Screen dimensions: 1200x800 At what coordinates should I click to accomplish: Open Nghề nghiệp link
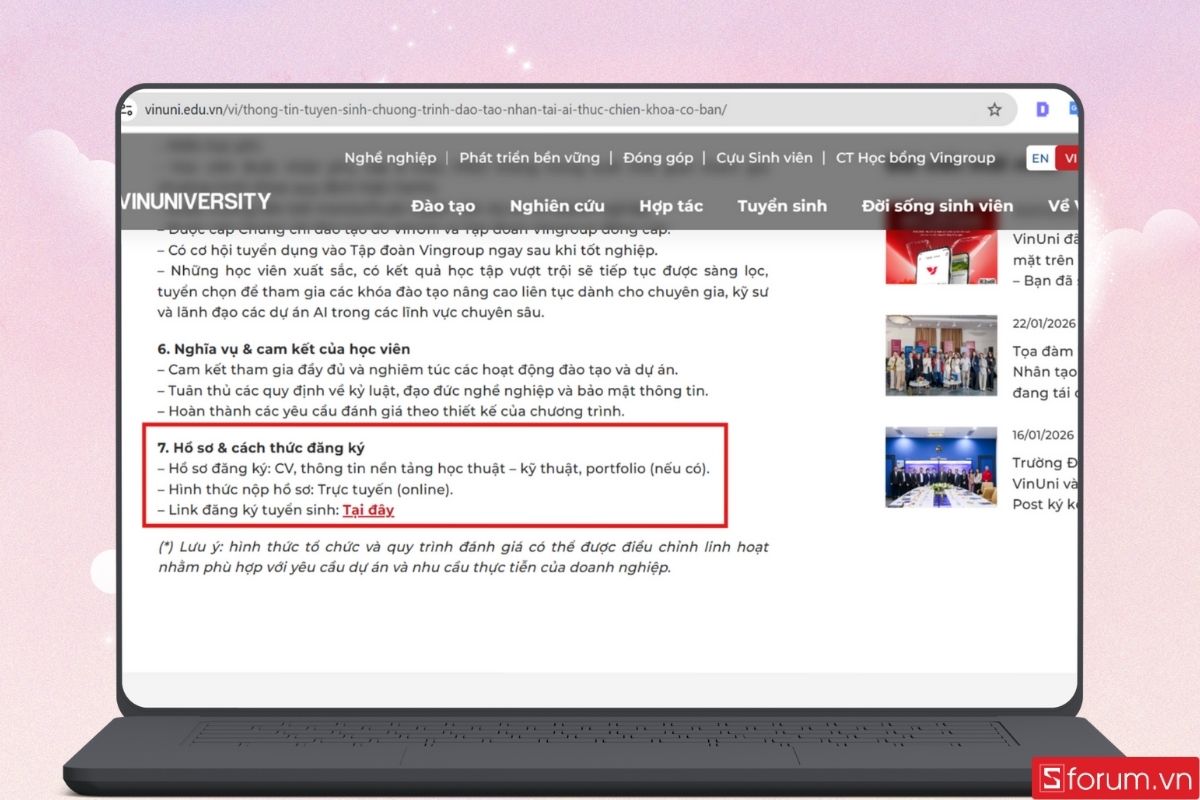[x=390, y=158]
